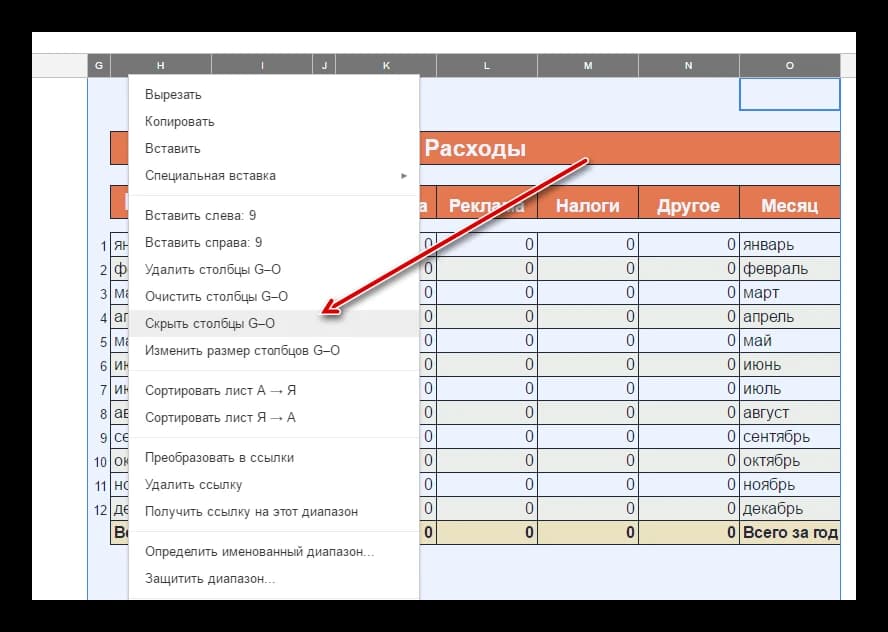888x632 pixels.
Task: Sort sheet with 'Сортировать лист Я → А'
Action: [220, 417]
